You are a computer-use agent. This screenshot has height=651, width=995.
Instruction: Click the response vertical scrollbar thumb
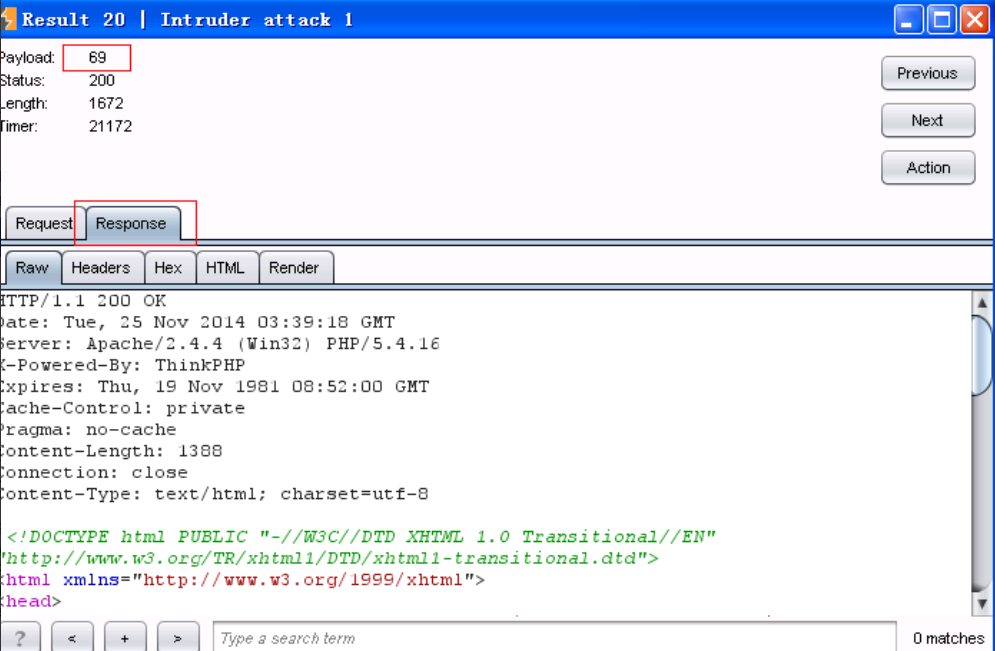[982, 355]
